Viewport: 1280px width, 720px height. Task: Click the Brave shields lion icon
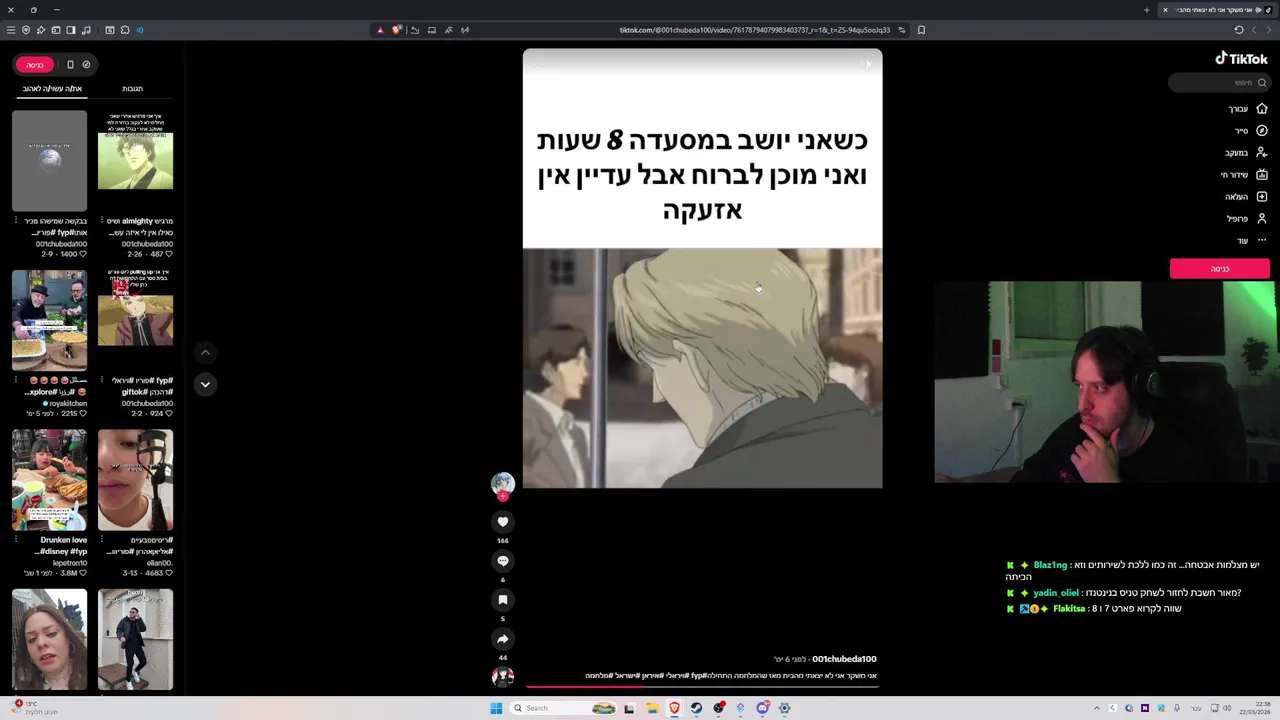[396, 30]
